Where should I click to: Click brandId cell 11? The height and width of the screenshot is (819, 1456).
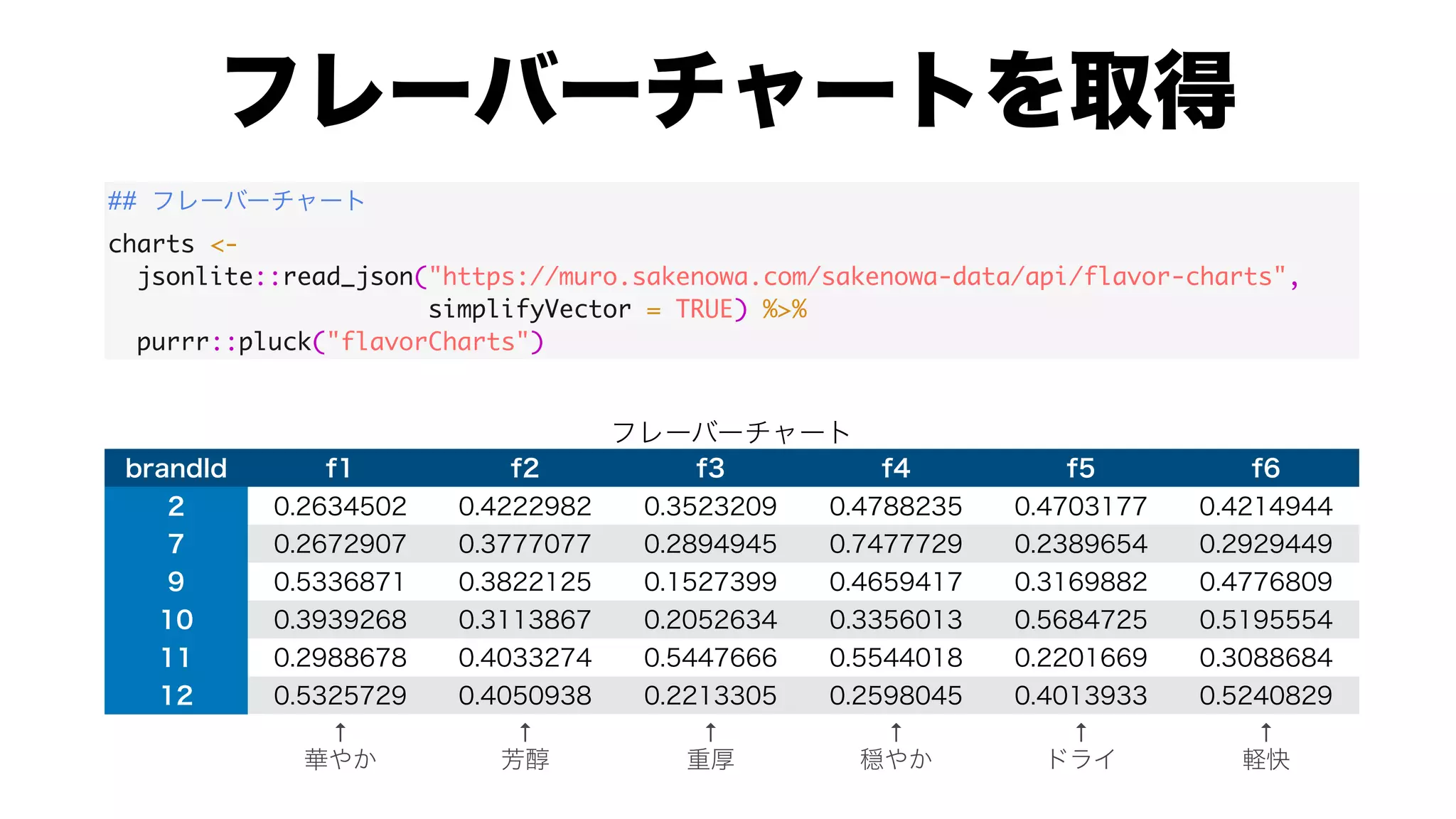(176, 658)
